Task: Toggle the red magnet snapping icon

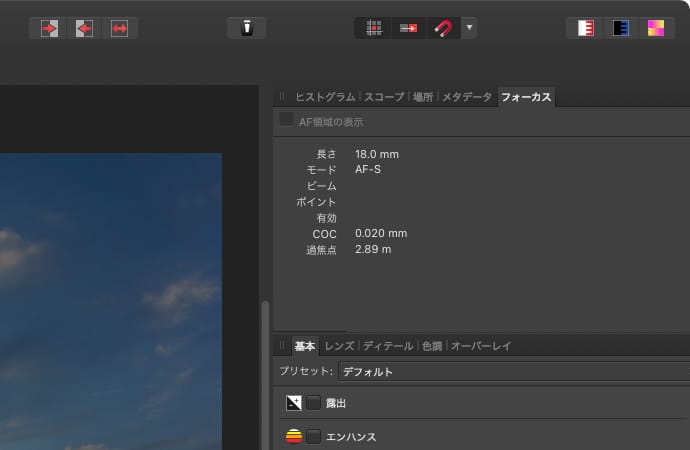Action: click(442, 28)
